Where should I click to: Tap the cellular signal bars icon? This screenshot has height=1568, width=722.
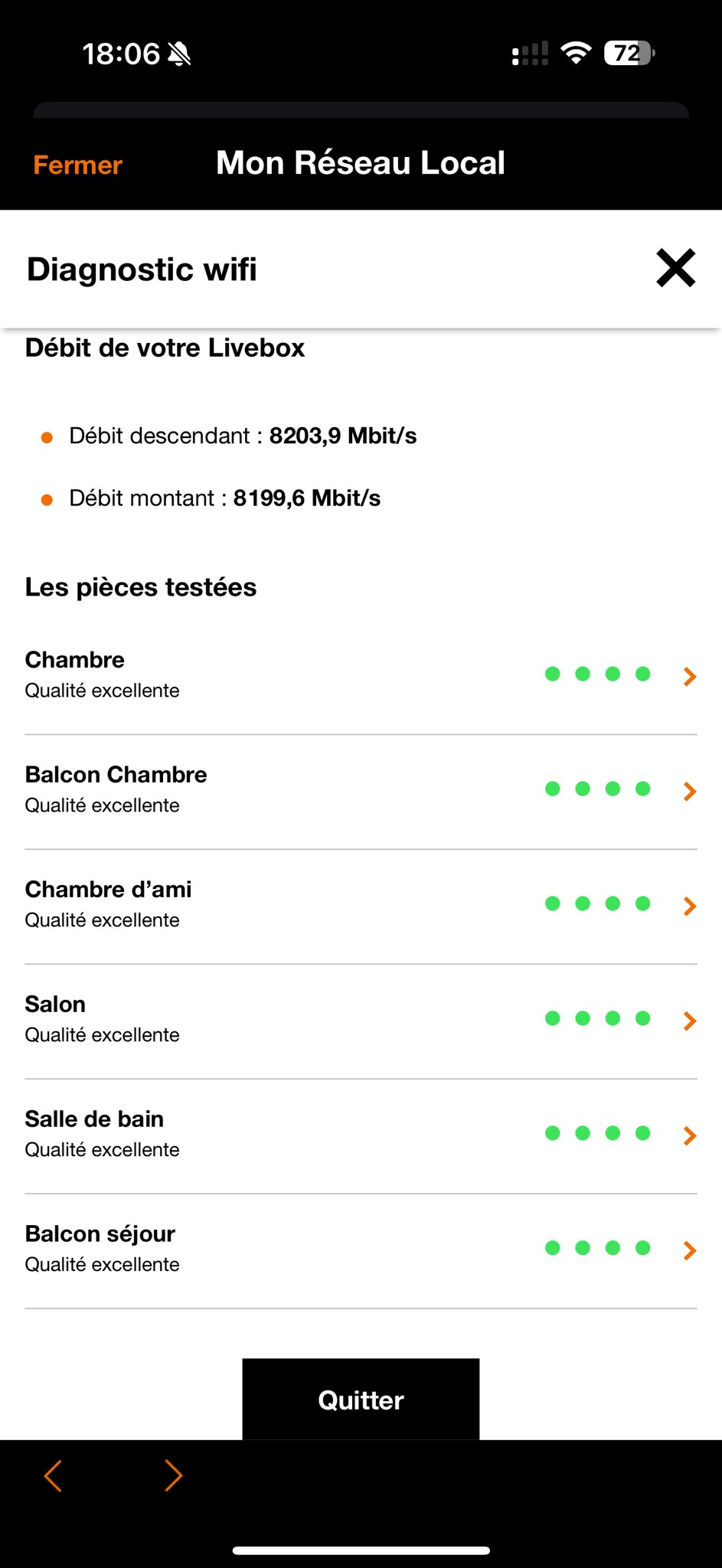tap(530, 54)
